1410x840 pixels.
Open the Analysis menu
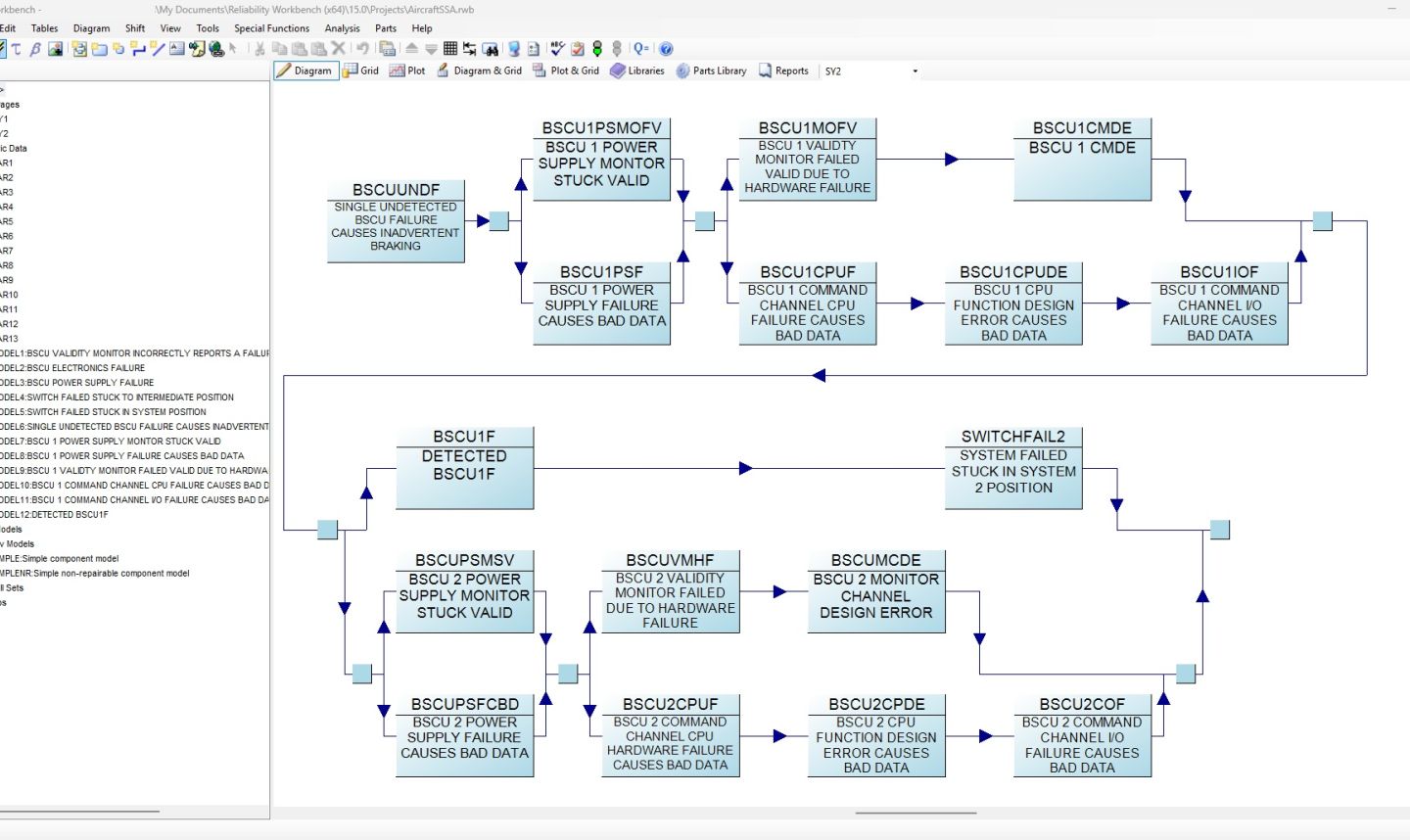(342, 28)
